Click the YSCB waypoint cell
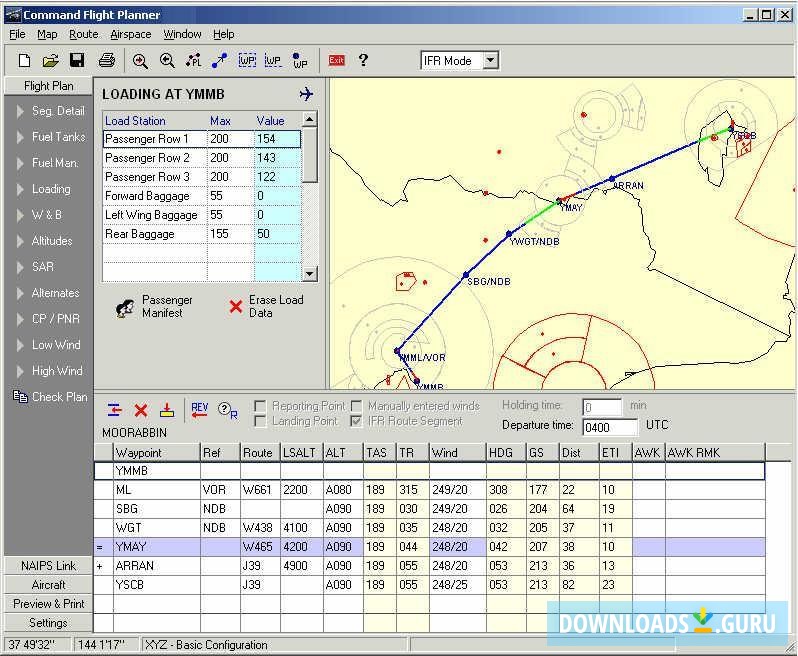Image resolution: width=798 pixels, height=656 pixels. tap(156, 585)
